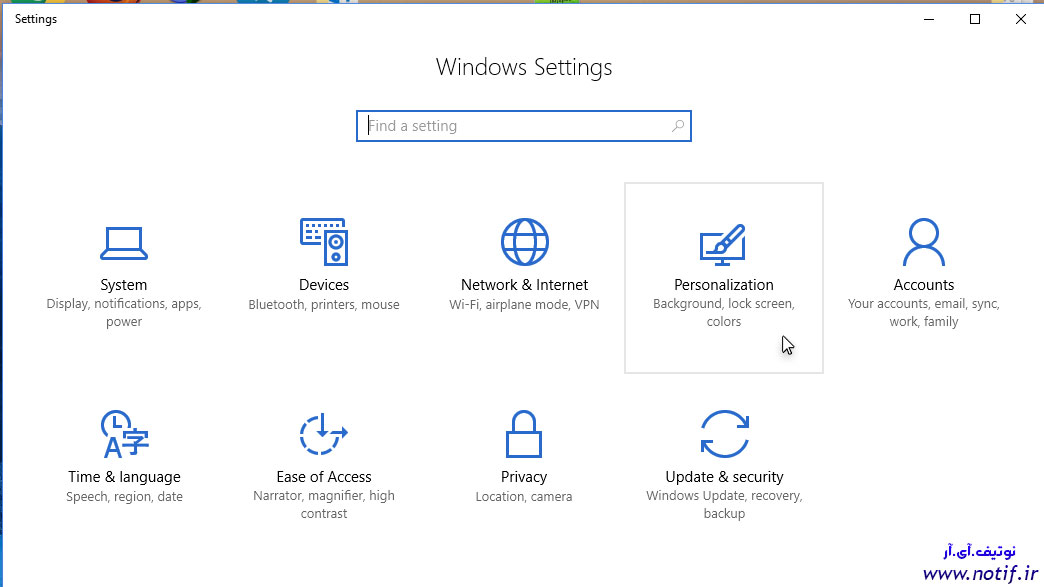Click the 'Time & language' heading

(124, 477)
